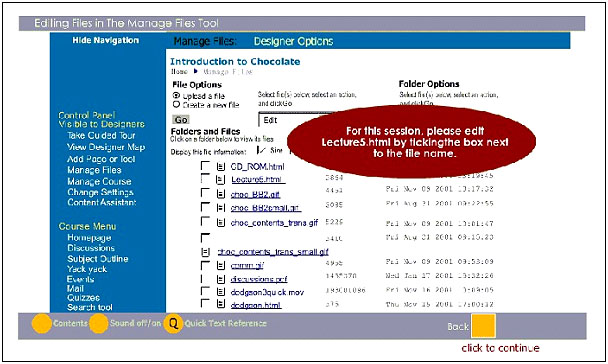Toggle the Size display checkbox
The width and height of the screenshot is (608, 364).
click(x=262, y=150)
